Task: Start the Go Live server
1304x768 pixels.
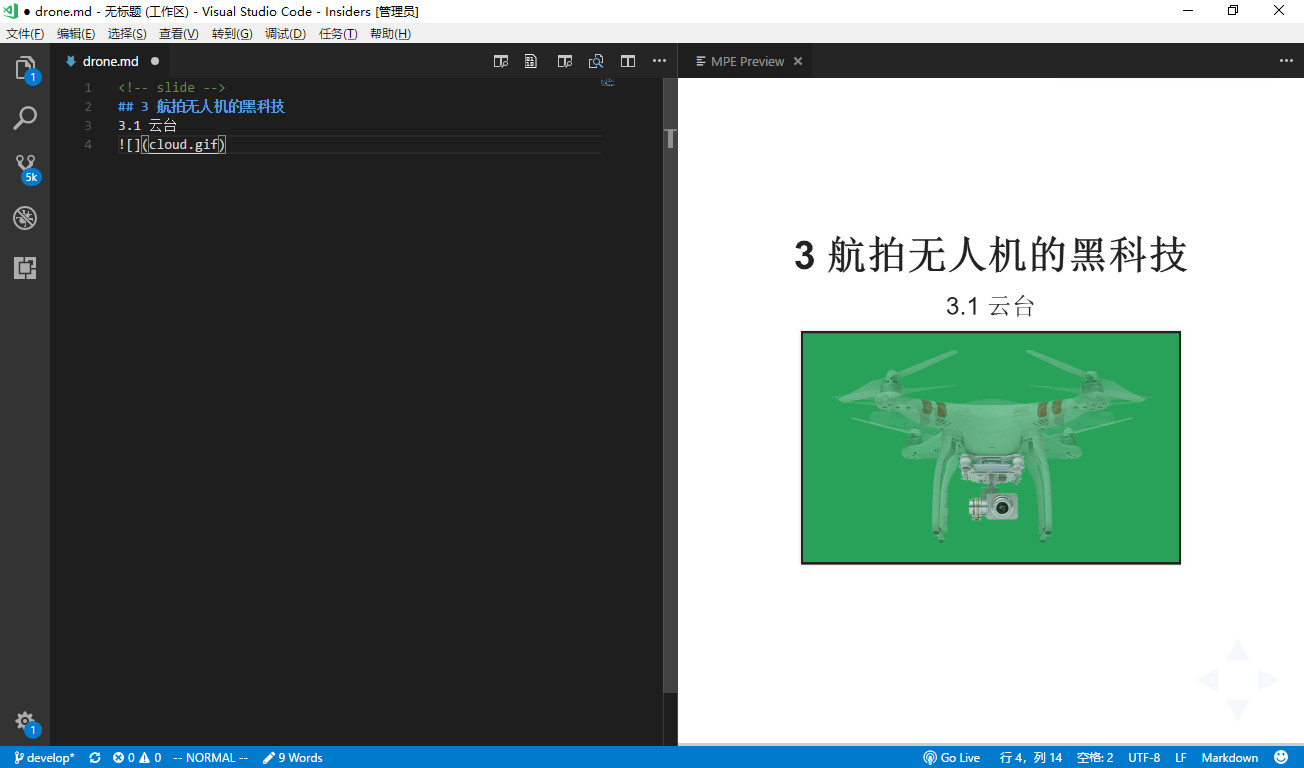Action: point(951,757)
